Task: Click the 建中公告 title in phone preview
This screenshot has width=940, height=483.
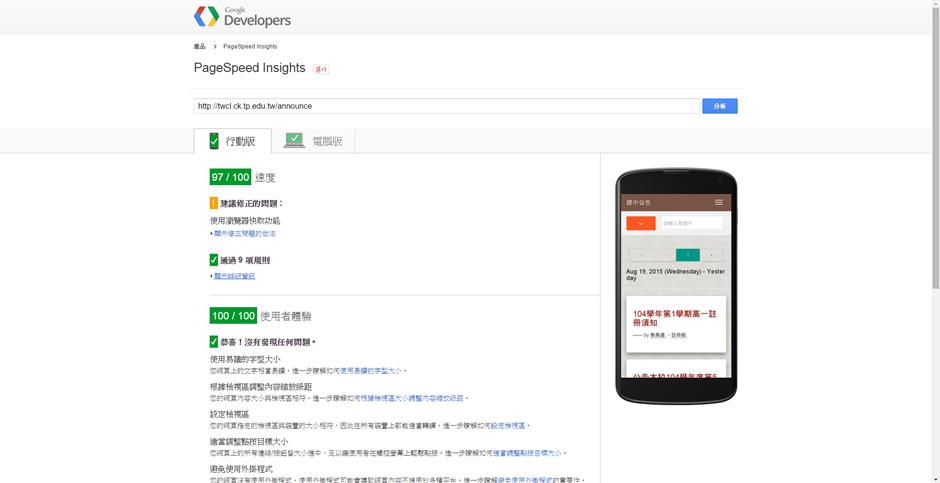Action: click(x=638, y=203)
